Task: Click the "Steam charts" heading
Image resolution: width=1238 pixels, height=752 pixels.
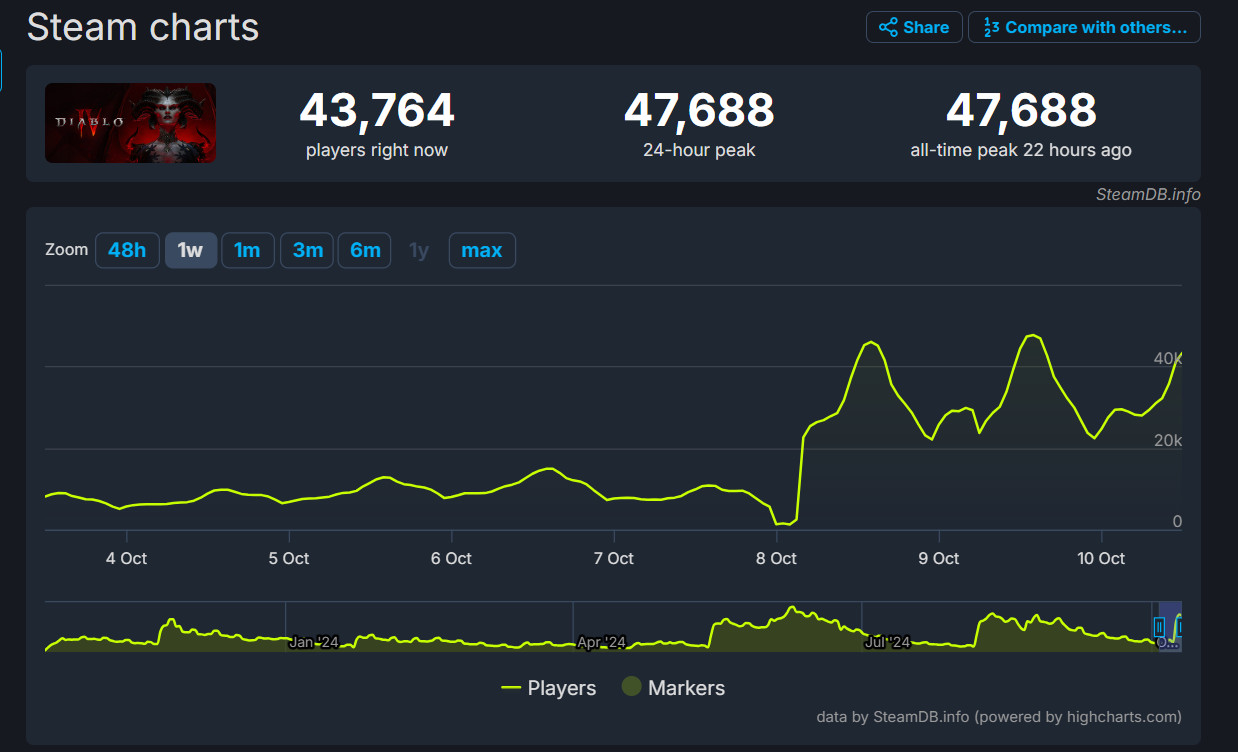Action: 143,27
